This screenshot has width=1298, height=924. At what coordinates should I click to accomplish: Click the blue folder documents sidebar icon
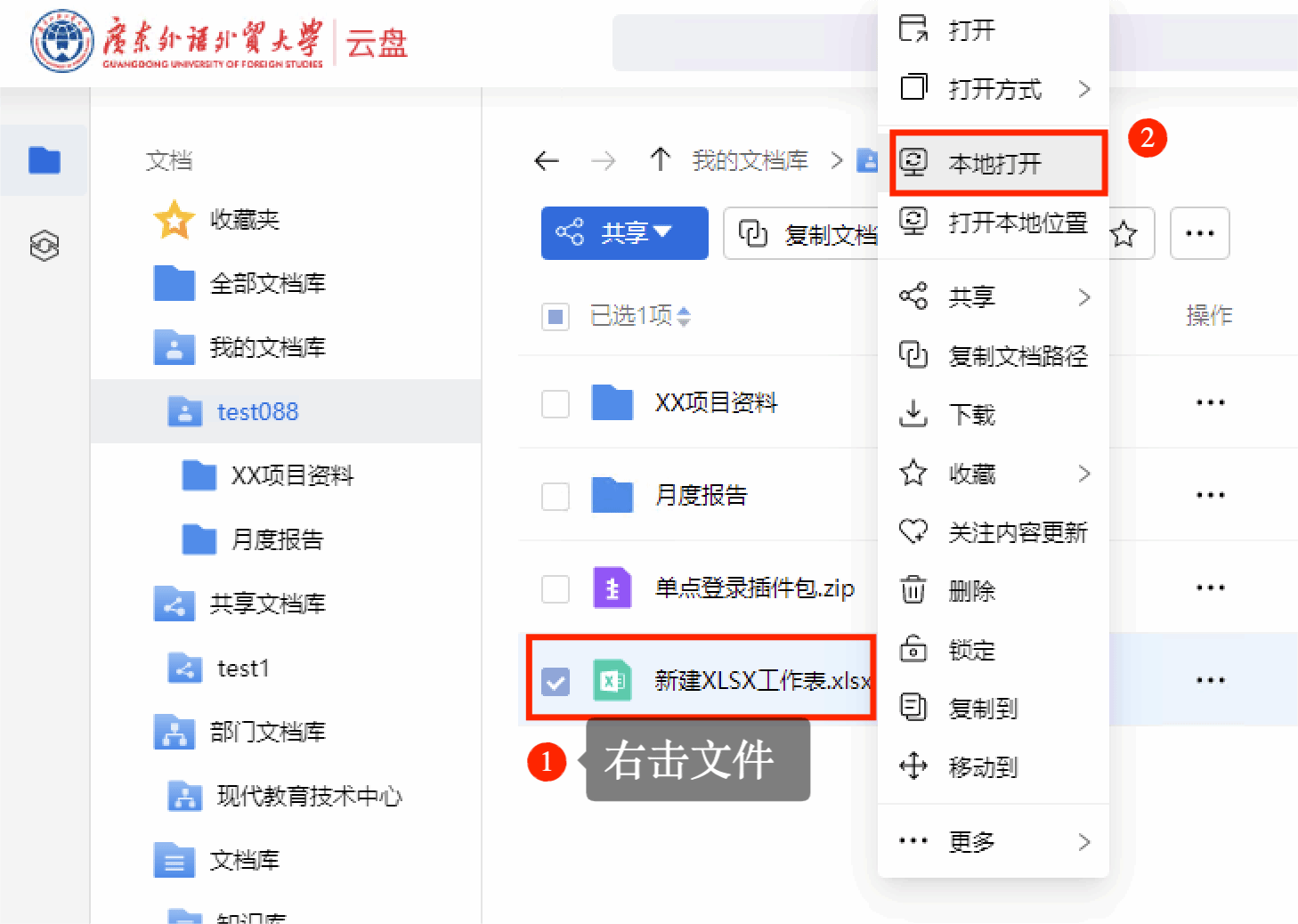click(44, 160)
